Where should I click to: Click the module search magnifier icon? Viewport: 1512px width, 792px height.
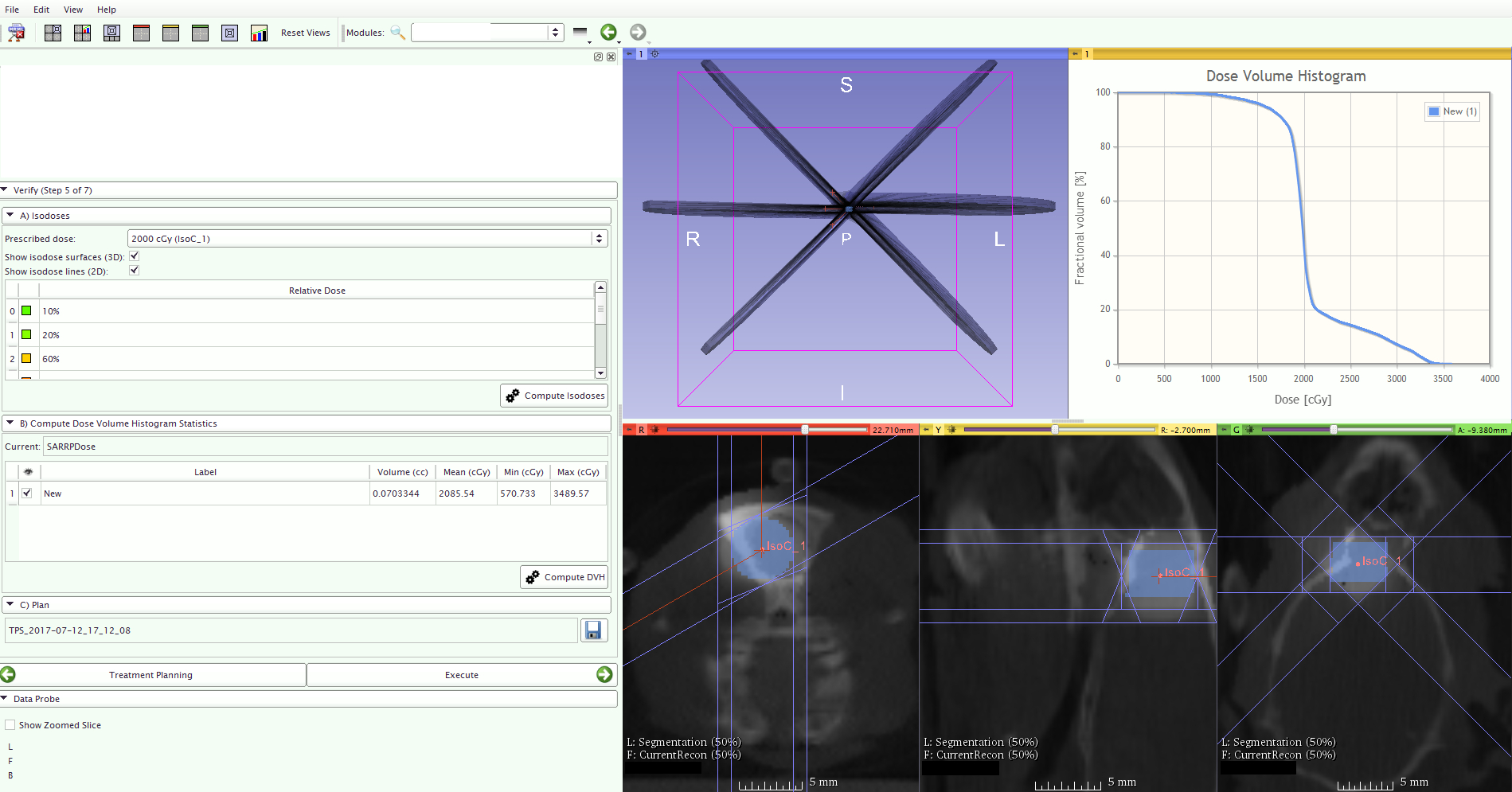[x=397, y=33]
